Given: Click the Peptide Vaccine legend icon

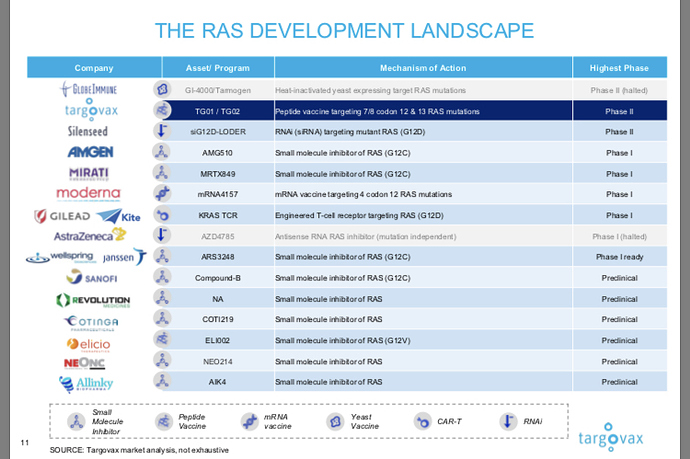Looking at the screenshot, I should tap(164, 422).
